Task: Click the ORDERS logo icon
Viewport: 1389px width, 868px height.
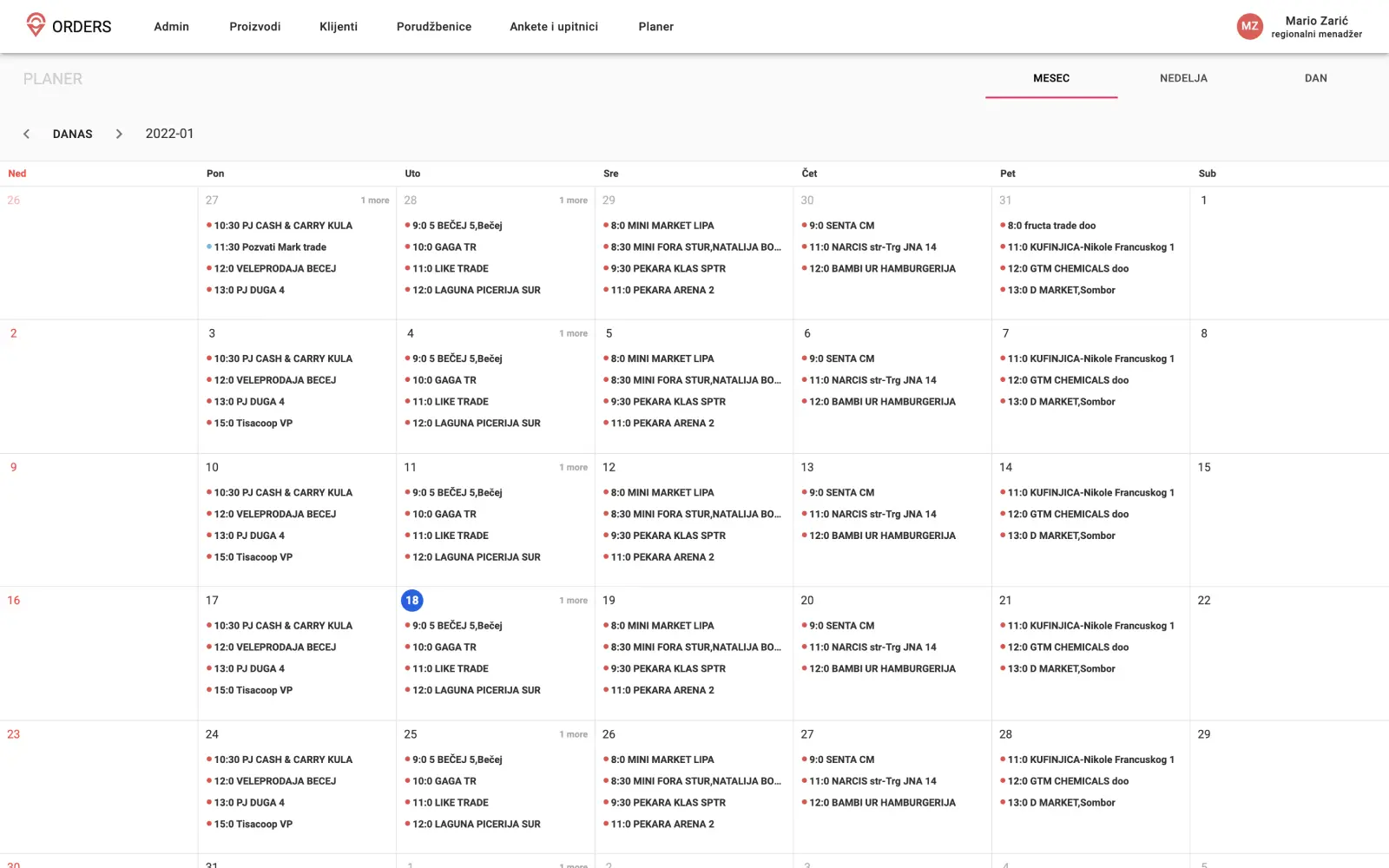Action: [x=36, y=25]
